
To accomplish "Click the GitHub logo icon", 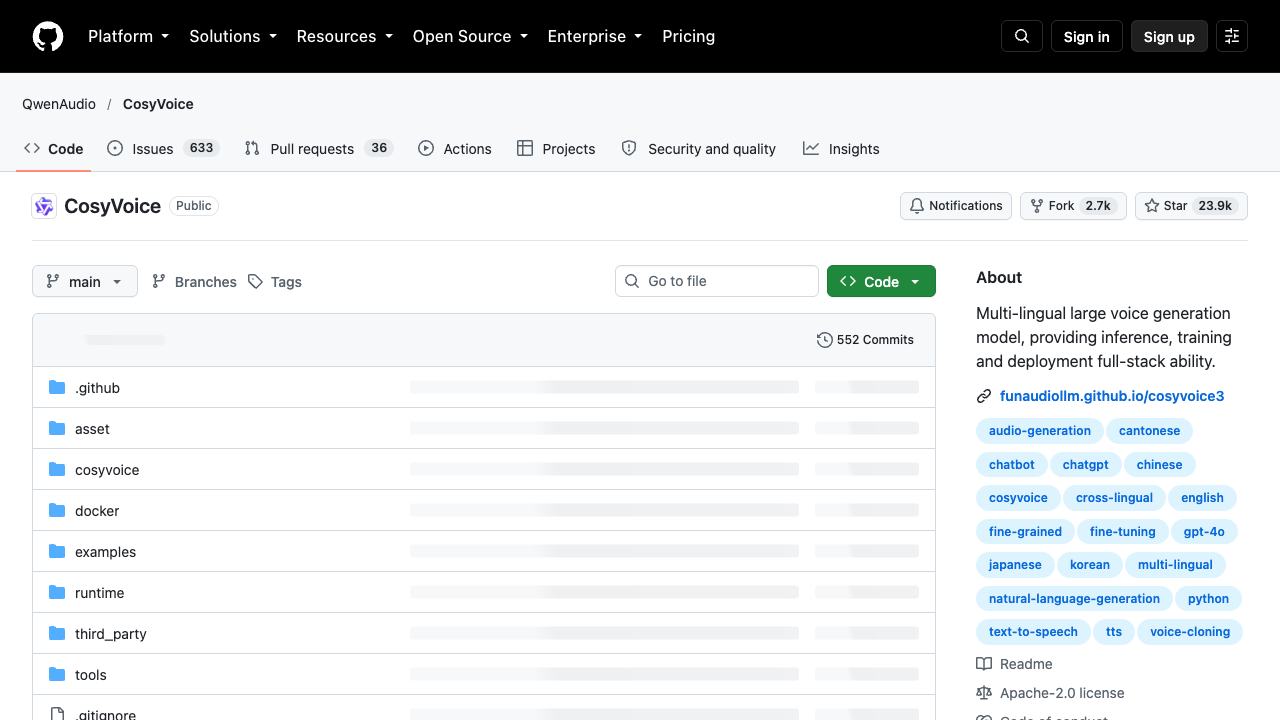I will (x=48, y=36).
